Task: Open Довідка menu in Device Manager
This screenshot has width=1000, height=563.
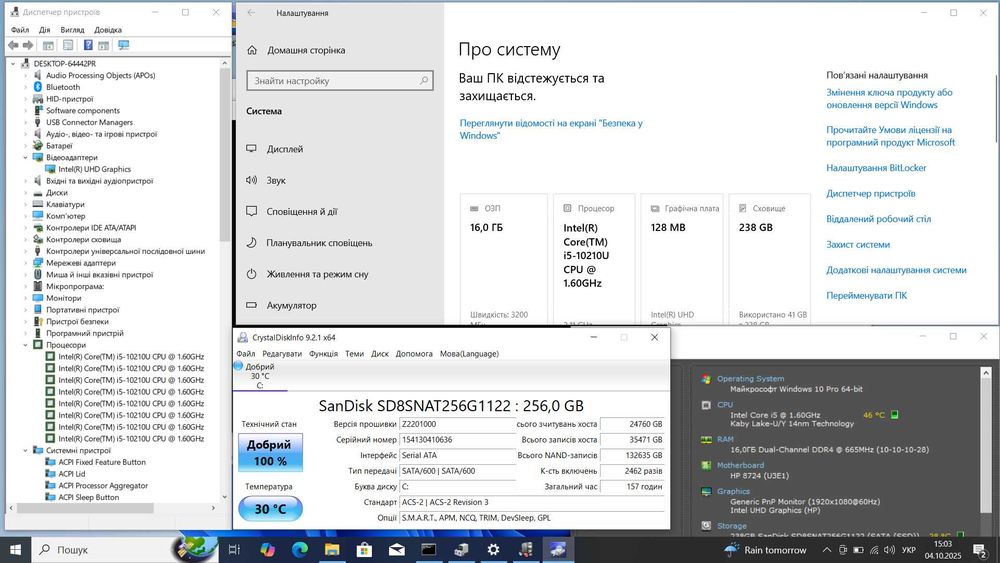Action: [108, 30]
